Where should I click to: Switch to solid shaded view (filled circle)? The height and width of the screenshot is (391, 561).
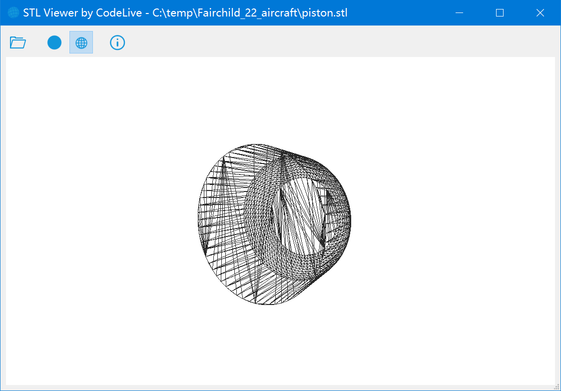(54, 43)
